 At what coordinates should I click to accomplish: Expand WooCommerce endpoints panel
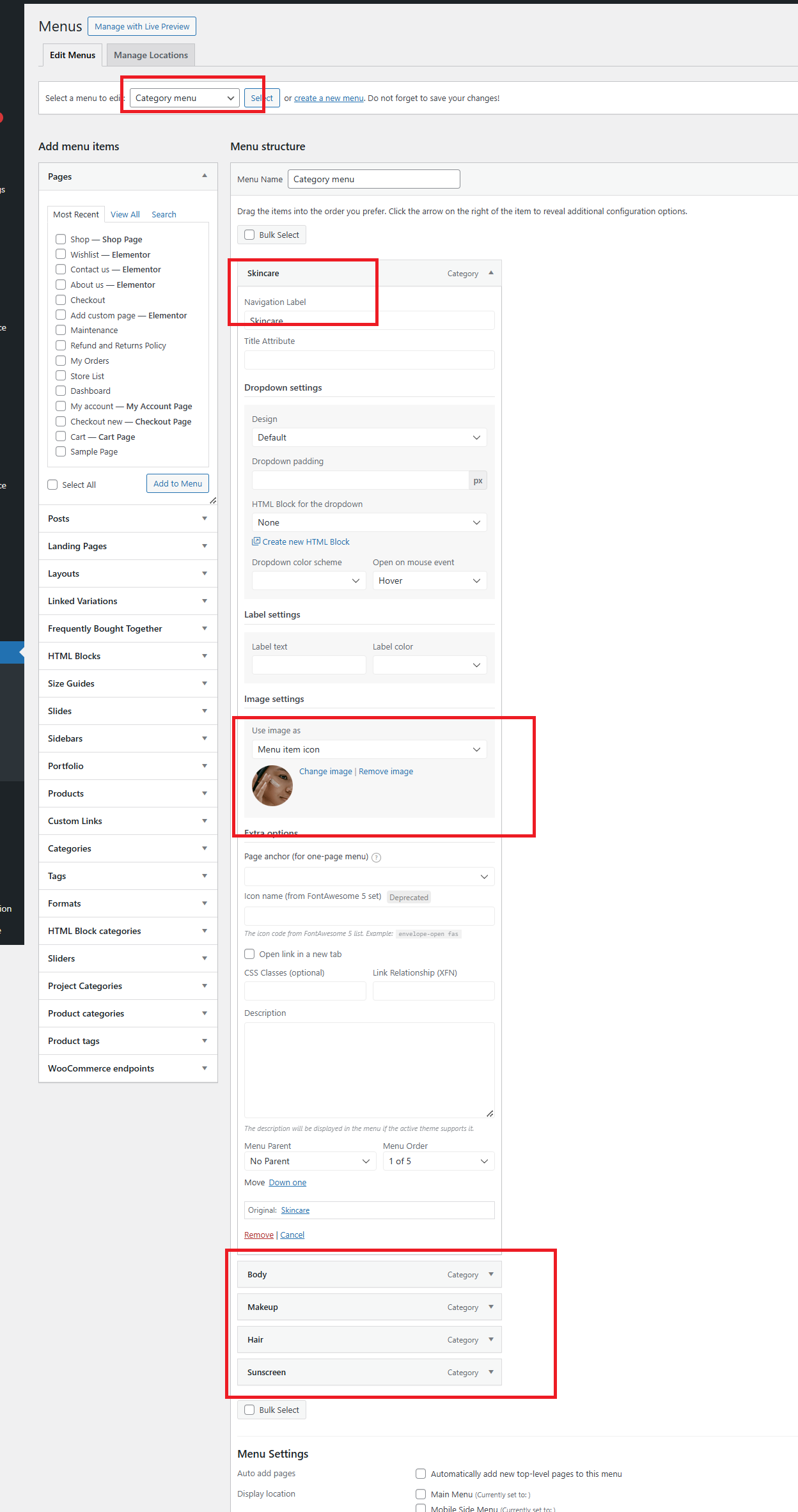(x=205, y=1068)
